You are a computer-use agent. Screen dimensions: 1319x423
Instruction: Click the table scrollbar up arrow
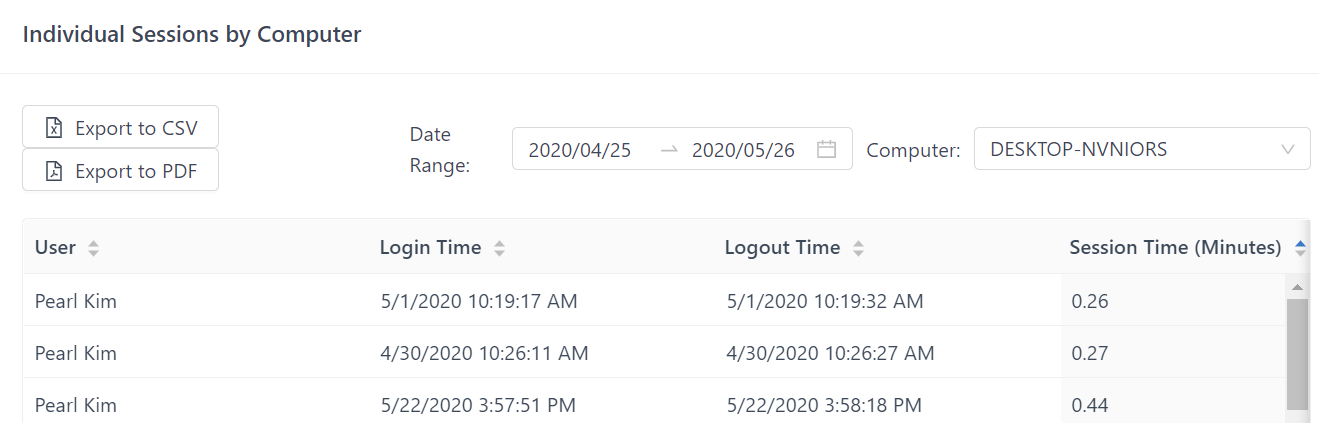click(x=1297, y=288)
